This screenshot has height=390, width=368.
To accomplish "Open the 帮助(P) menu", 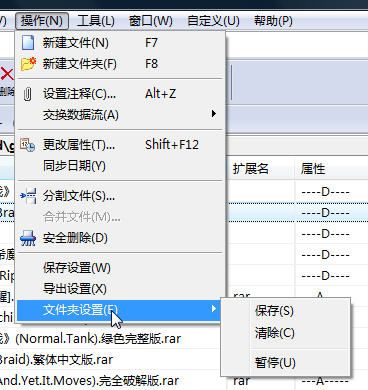I will [x=273, y=21].
